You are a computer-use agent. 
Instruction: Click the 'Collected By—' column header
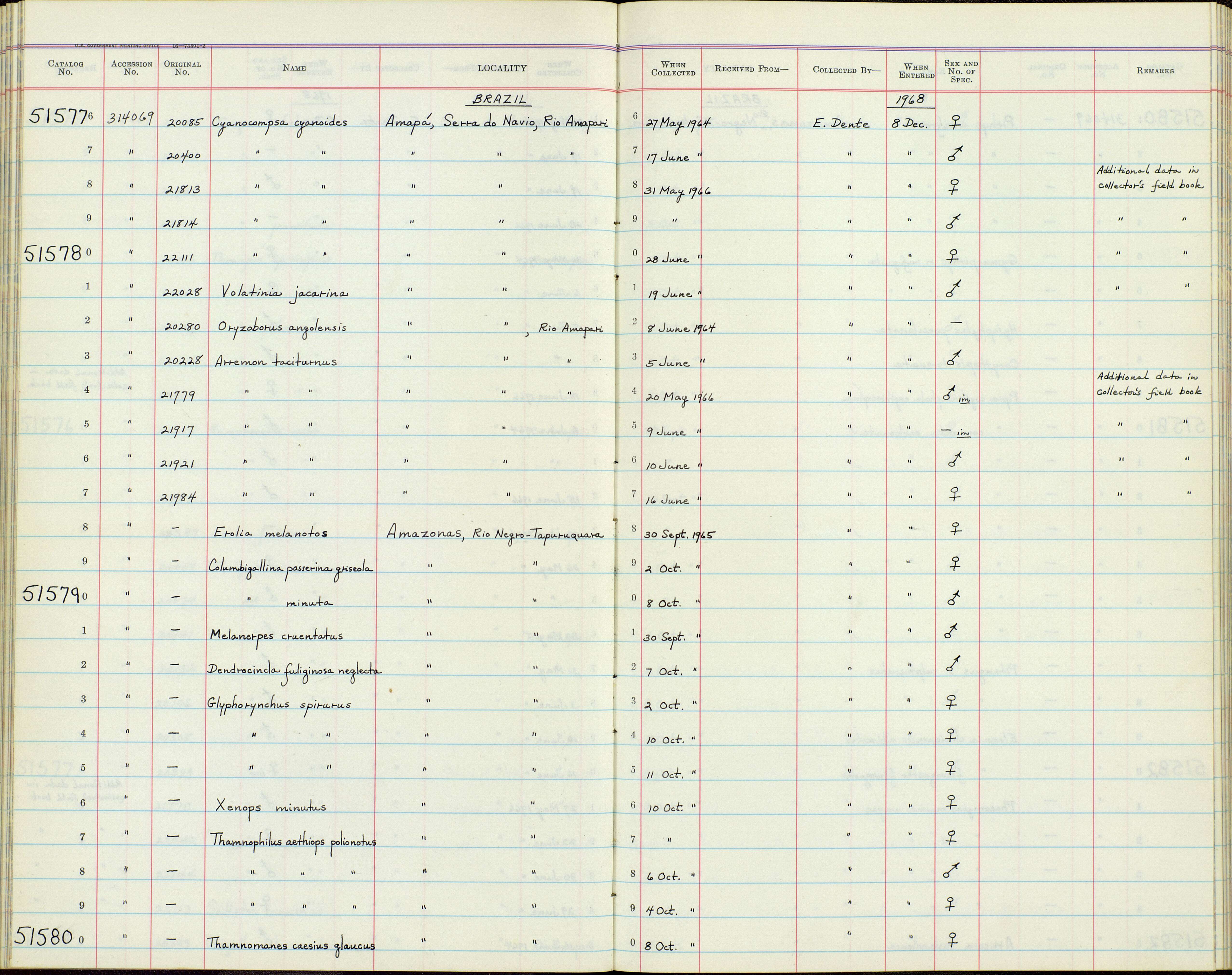point(846,70)
